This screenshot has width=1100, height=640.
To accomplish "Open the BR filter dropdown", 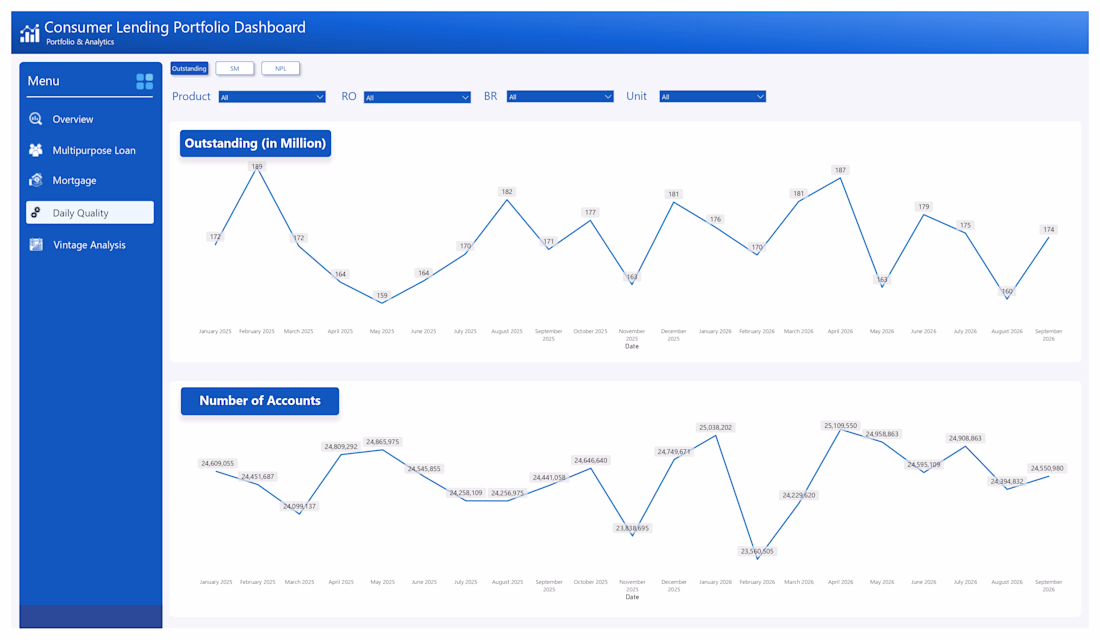I will point(560,97).
